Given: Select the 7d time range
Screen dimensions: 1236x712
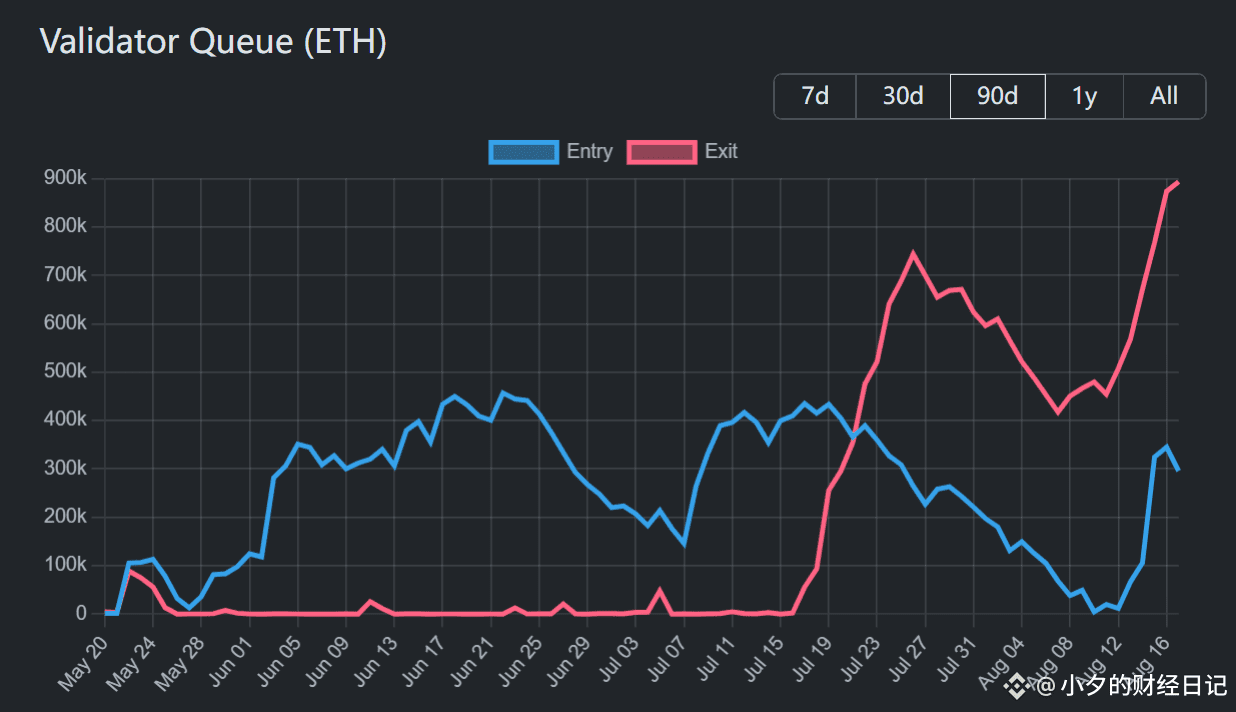Looking at the screenshot, I should click(x=815, y=96).
